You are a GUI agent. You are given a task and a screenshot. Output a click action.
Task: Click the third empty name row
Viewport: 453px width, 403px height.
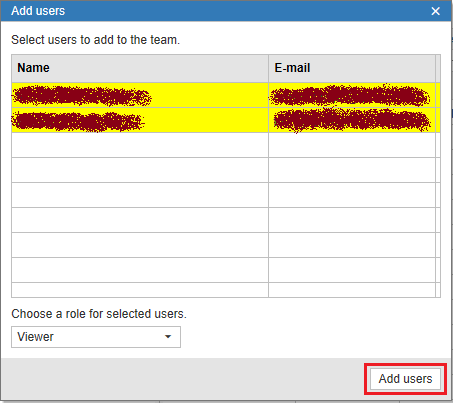pyautogui.click(x=140, y=145)
